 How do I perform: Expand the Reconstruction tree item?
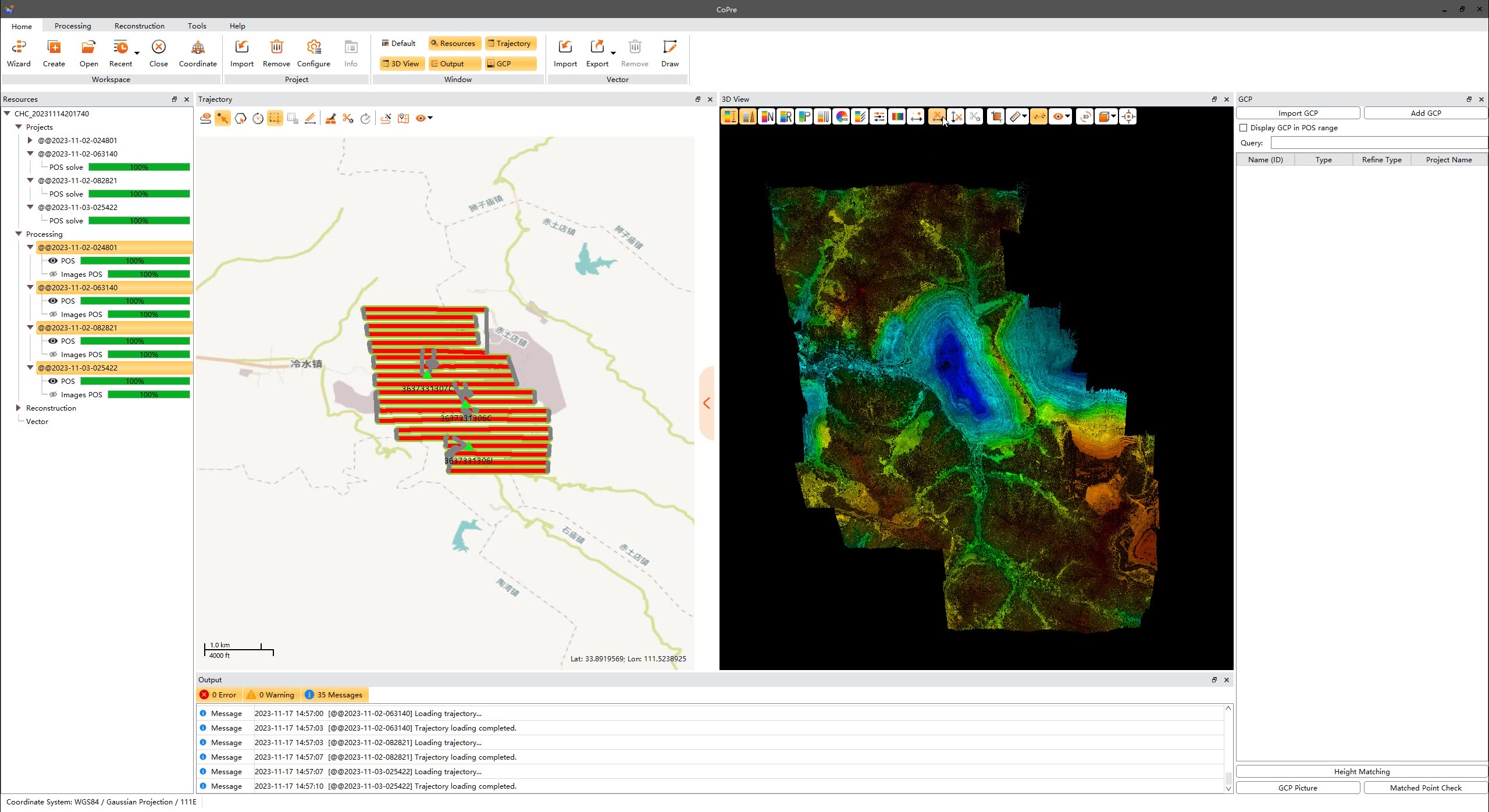click(x=19, y=408)
